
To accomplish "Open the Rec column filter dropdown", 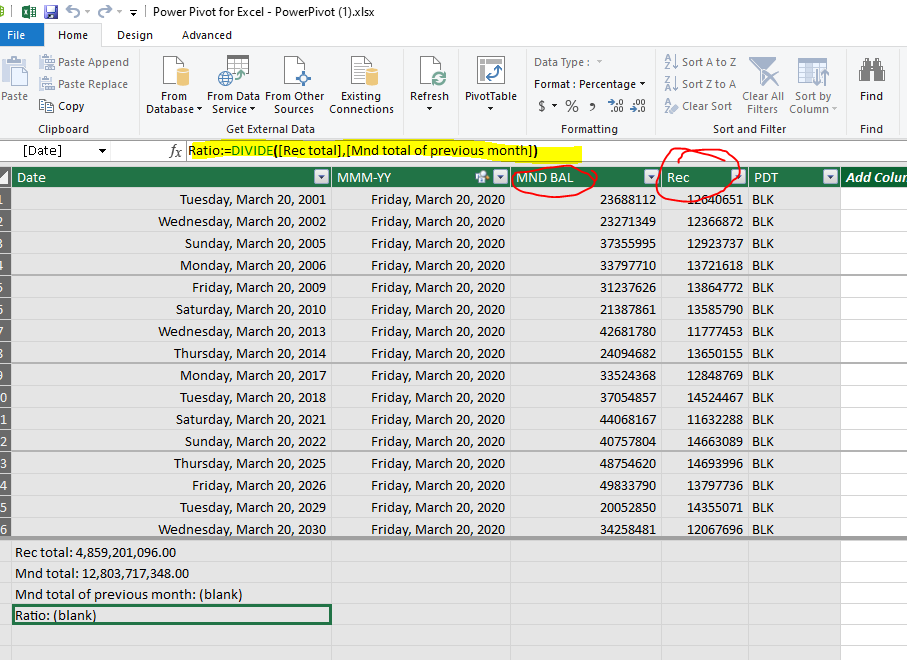I will [738, 176].
